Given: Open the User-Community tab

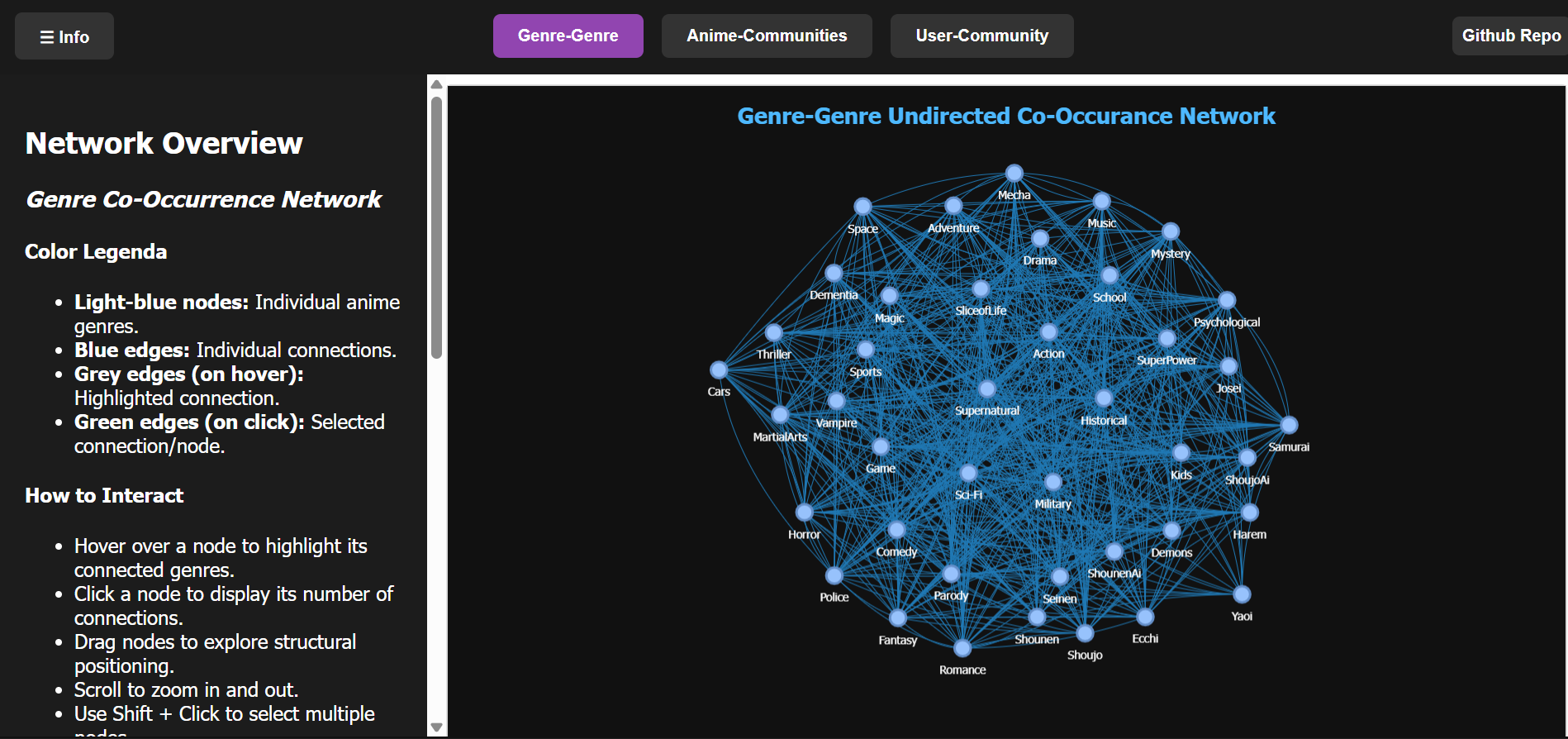Looking at the screenshot, I should point(981,36).
